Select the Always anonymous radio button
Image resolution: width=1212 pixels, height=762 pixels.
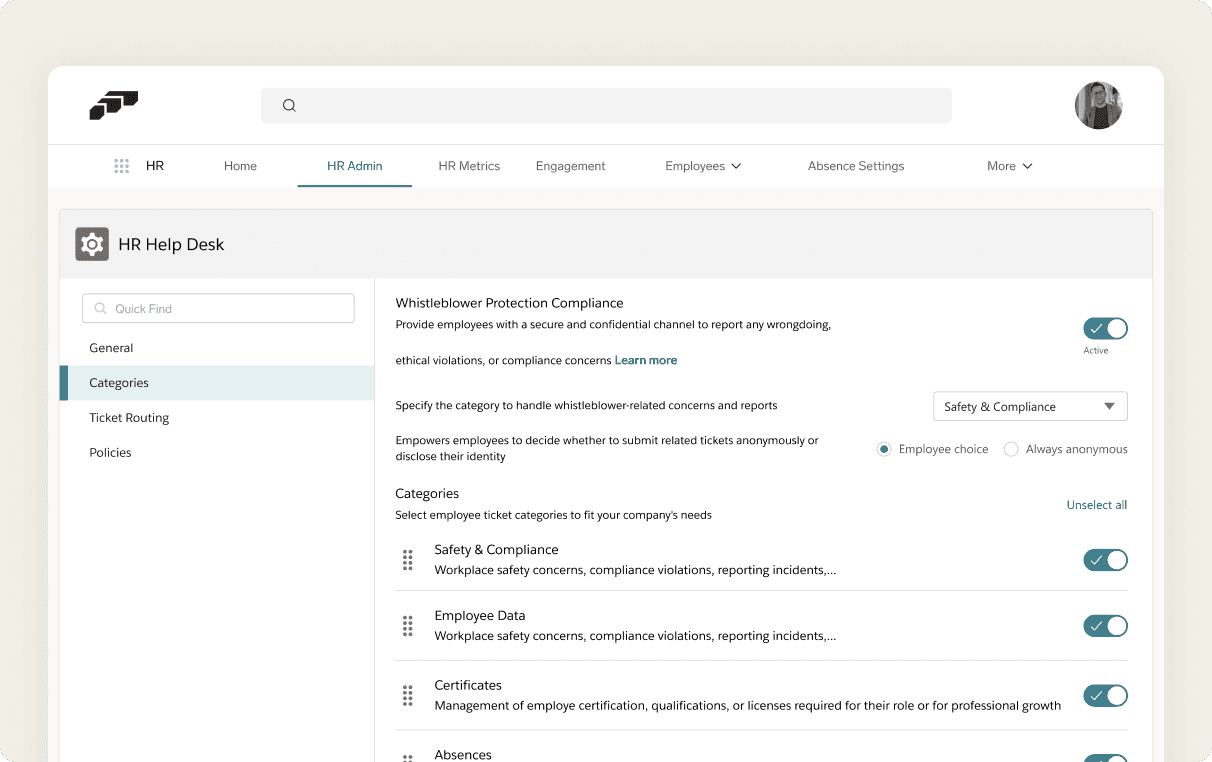point(1011,449)
